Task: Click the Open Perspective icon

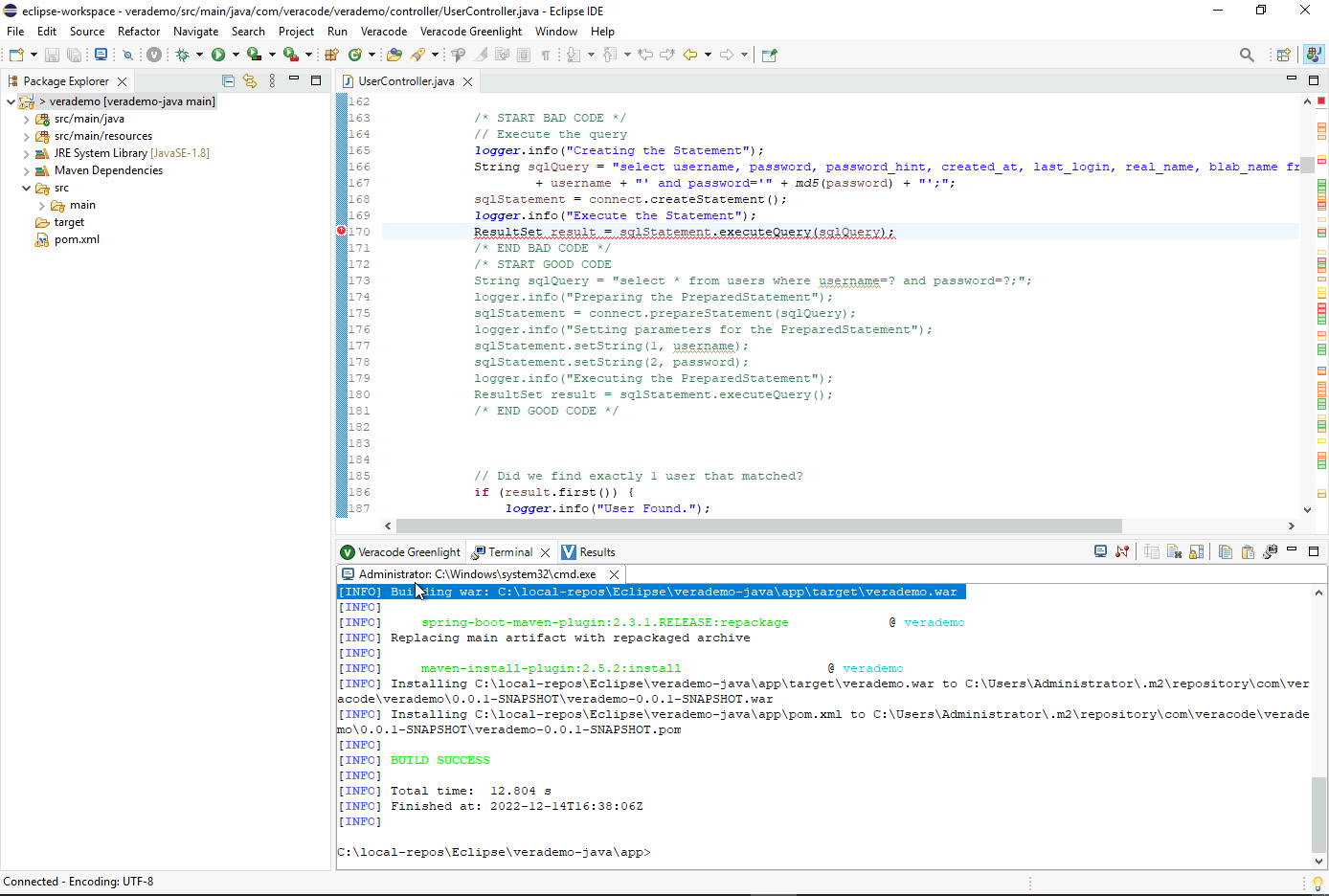Action: pos(1283,55)
